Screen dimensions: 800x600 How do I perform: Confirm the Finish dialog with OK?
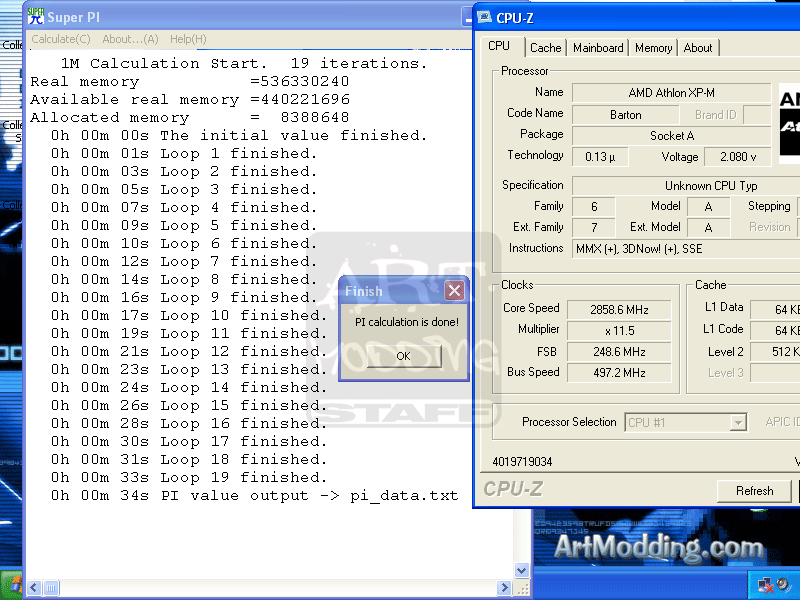tap(404, 356)
